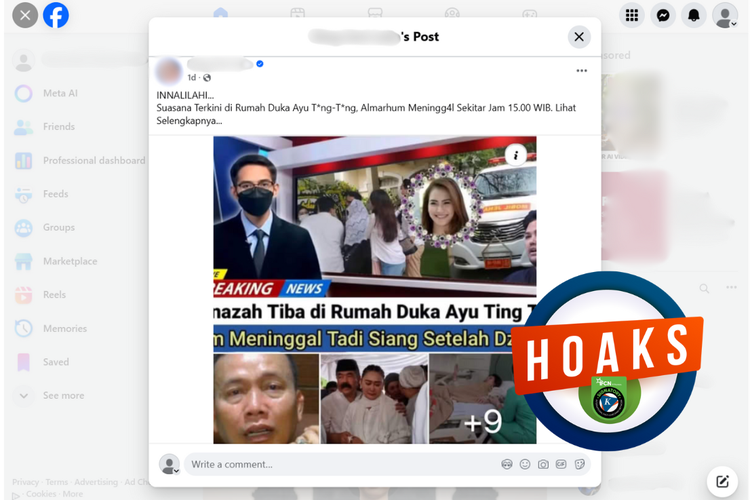Click the new message compose icon
Image resolution: width=750 pixels, height=500 pixels.
pyautogui.click(x=722, y=481)
